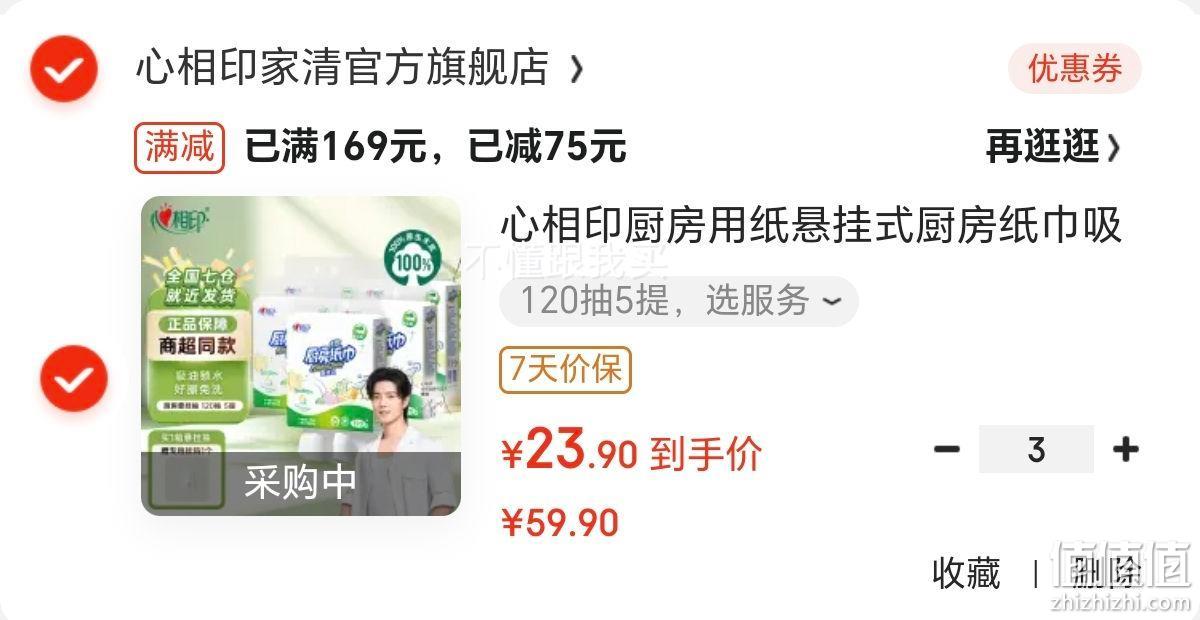The image size is (1200, 620).
Task: Tap the chevron beside the store name
Action: (x=575, y=70)
